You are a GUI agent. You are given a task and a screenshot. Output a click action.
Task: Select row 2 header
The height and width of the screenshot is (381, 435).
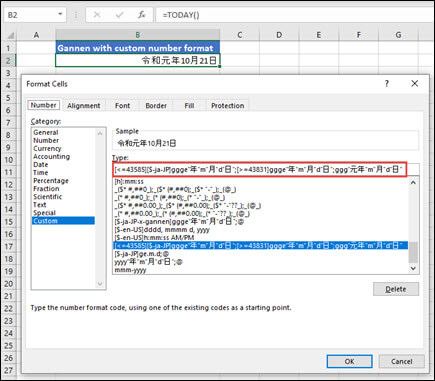(x=8, y=61)
